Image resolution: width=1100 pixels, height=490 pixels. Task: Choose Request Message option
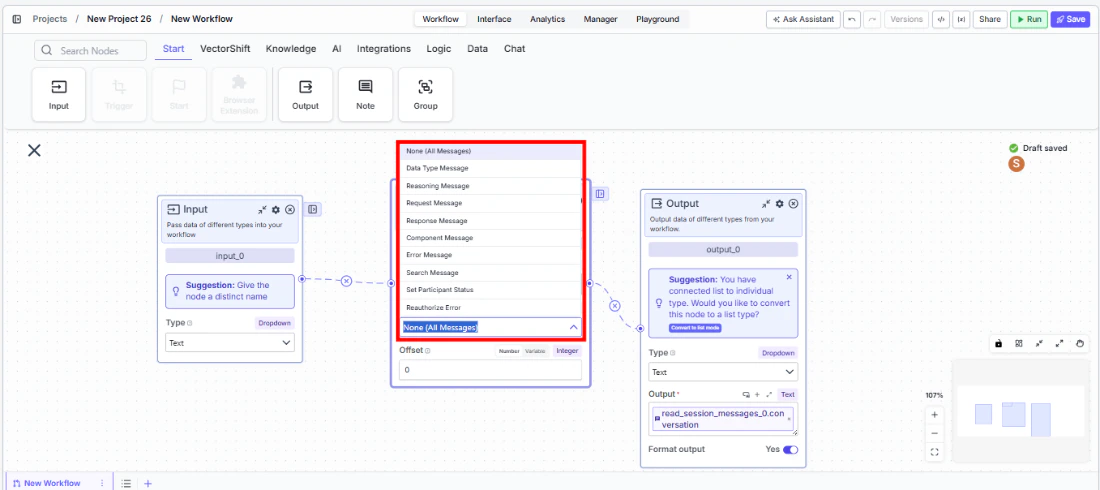click(491, 203)
